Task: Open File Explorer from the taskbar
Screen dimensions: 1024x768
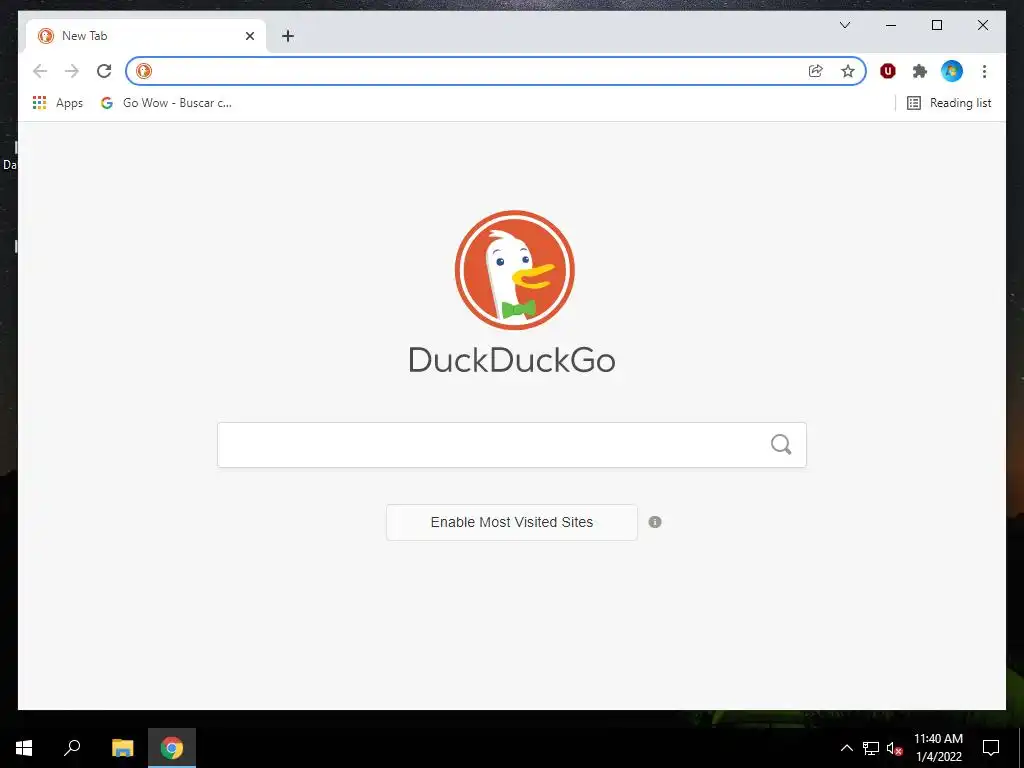Action: tap(122, 748)
